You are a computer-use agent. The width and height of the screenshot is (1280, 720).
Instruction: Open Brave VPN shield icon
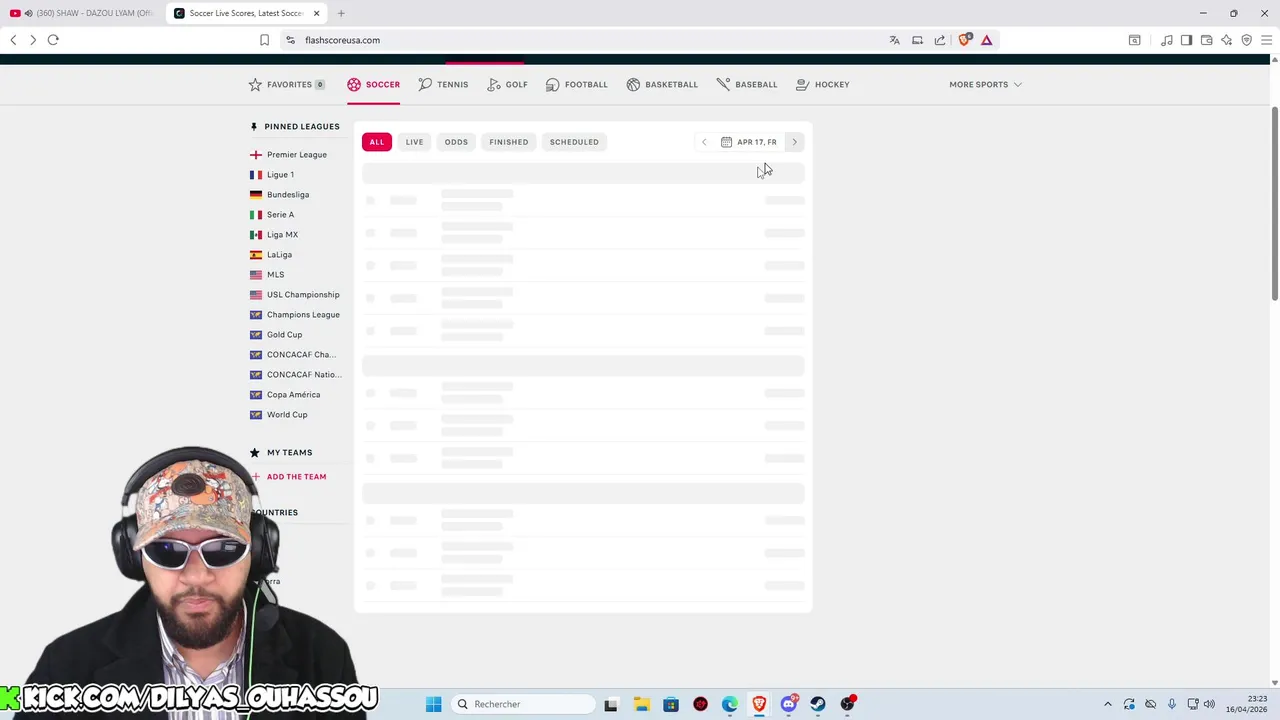[1246, 40]
